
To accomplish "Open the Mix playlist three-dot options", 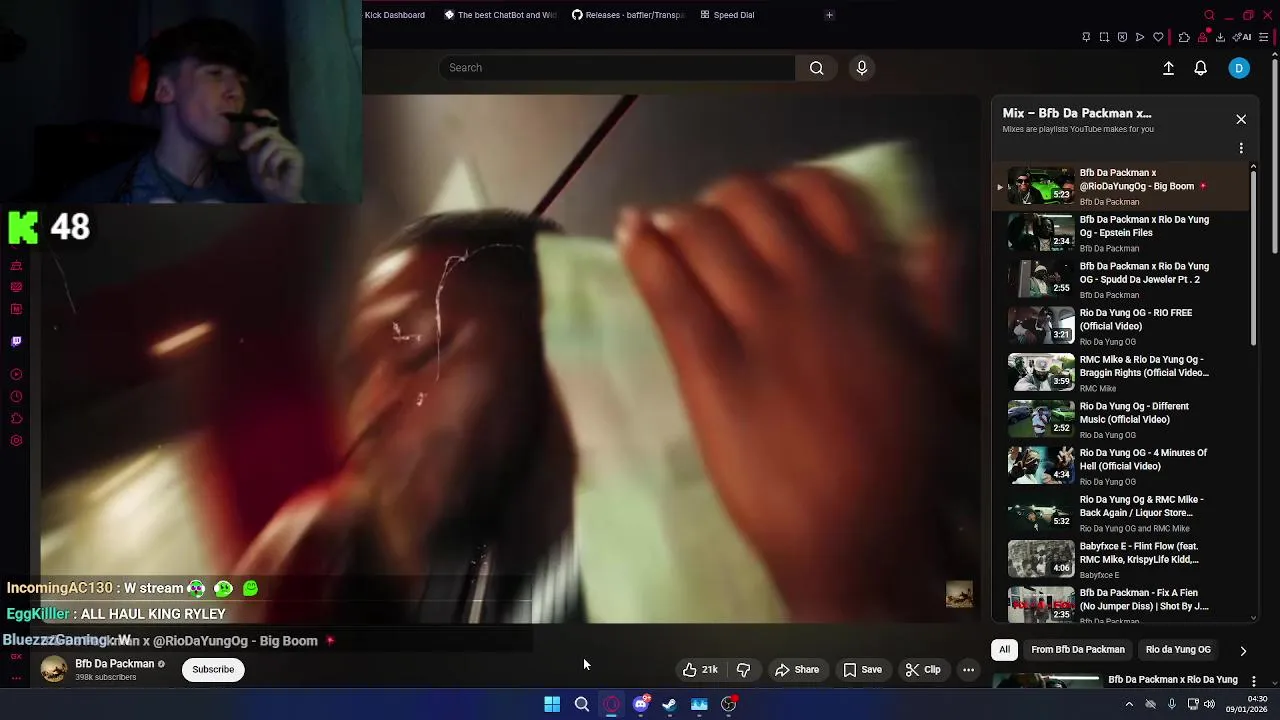I will coord(1241,148).
